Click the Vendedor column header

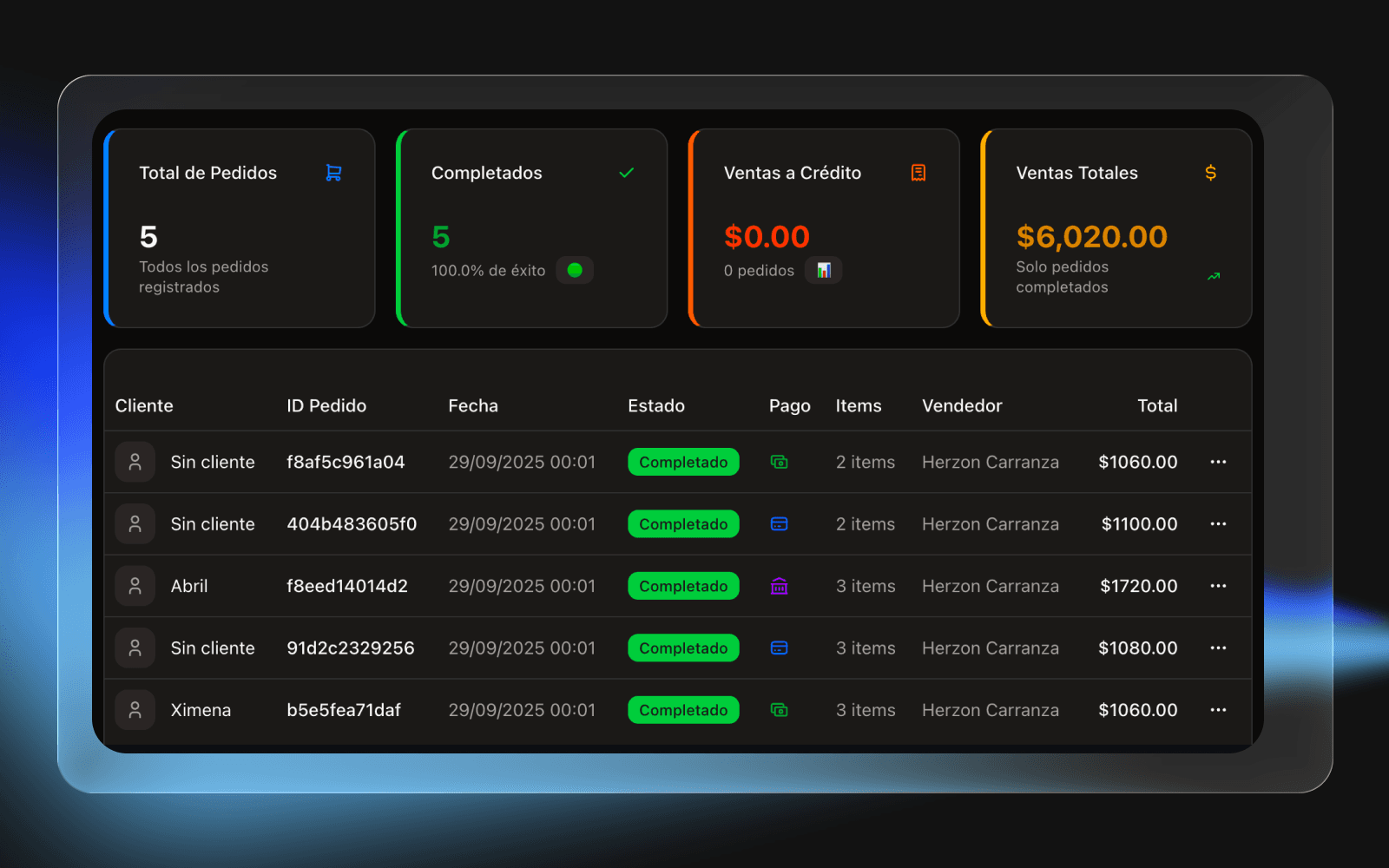pyautogui.click(x=961, y=405)
